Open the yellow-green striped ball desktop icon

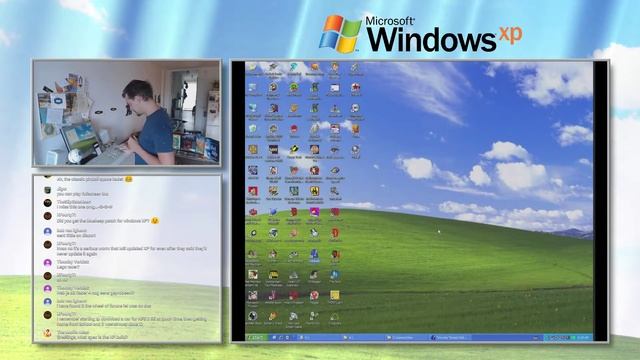pyautogui.click(x=294, y=149)
